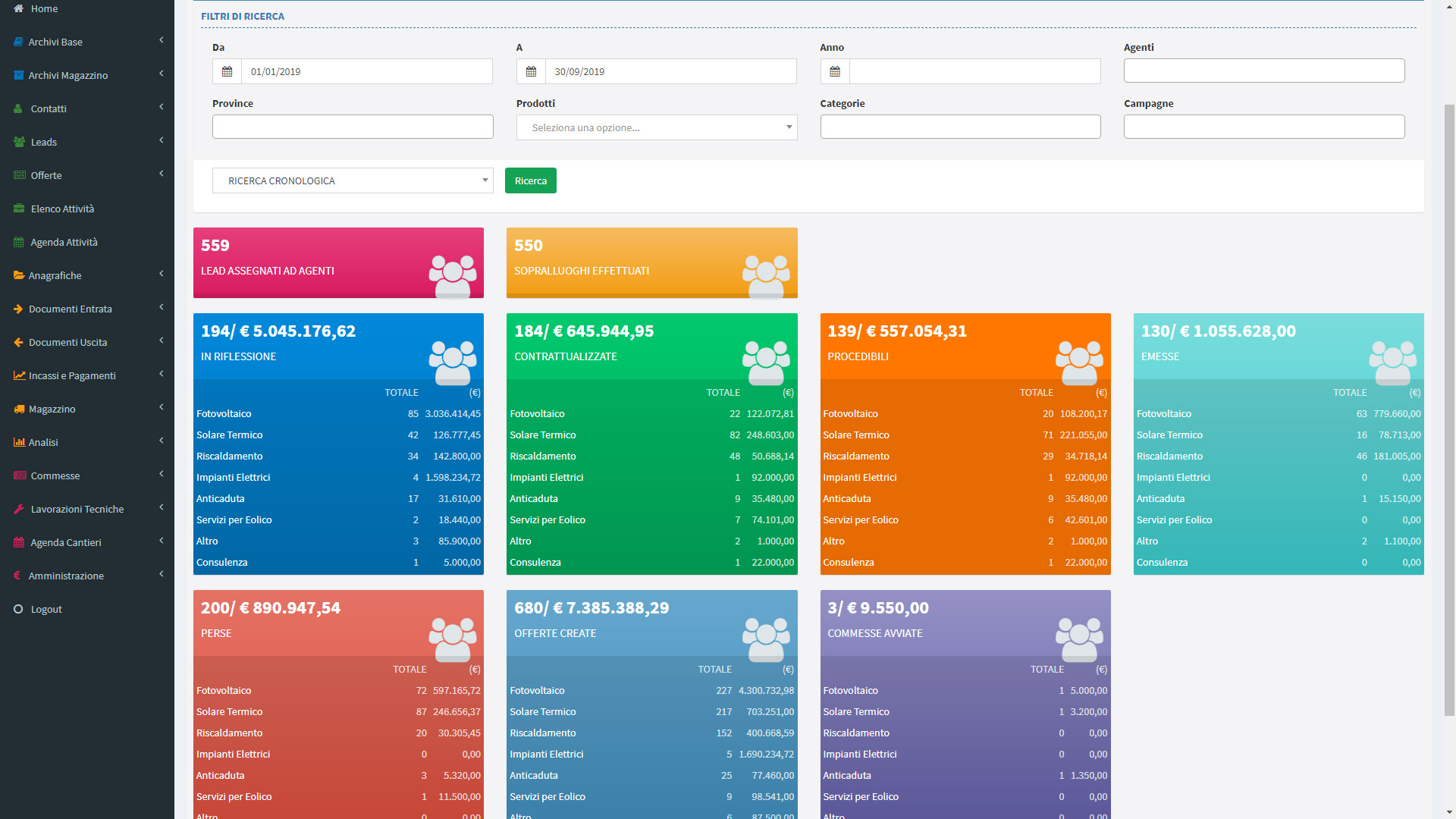Open the Procedibili card header
Screen dimensions: 1456x819
pos(965,346)
